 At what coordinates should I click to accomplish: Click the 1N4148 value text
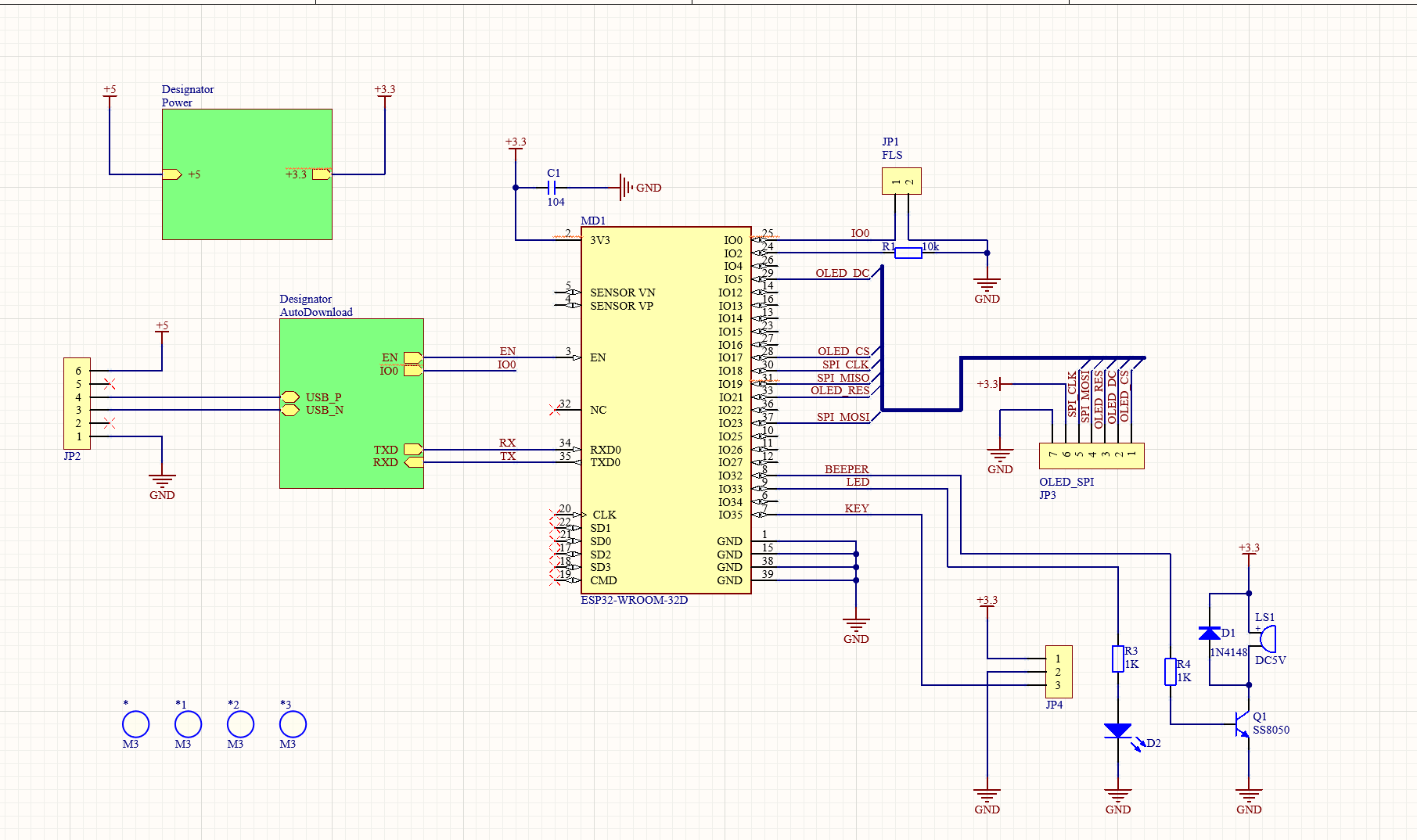[1228, 652]
